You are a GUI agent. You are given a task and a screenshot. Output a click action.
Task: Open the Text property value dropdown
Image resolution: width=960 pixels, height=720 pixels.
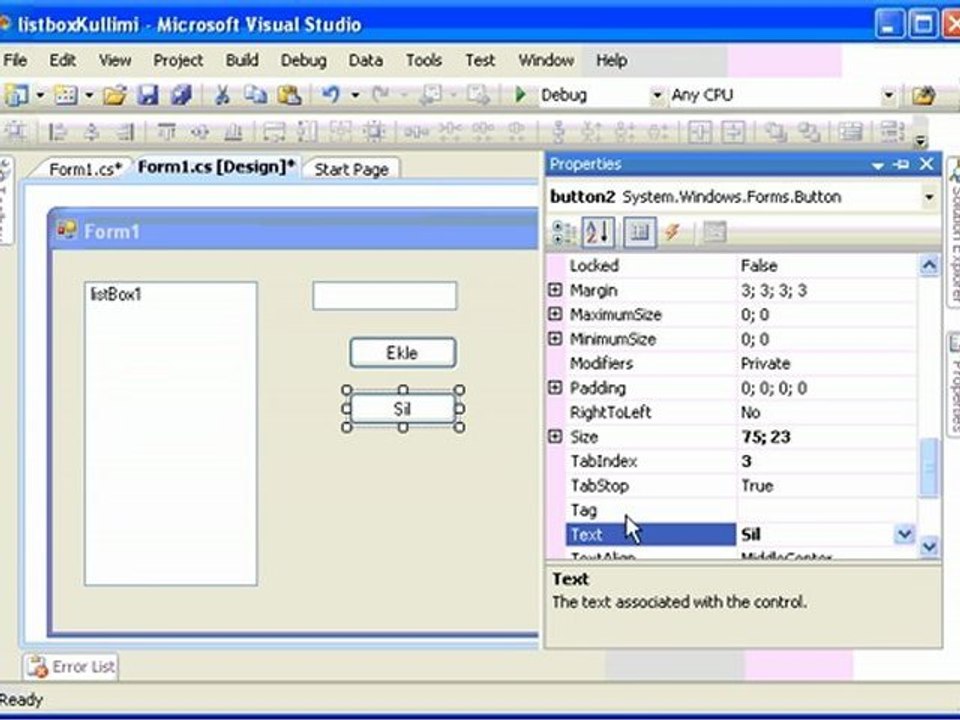pyautogui.click(x=904, y=534)
